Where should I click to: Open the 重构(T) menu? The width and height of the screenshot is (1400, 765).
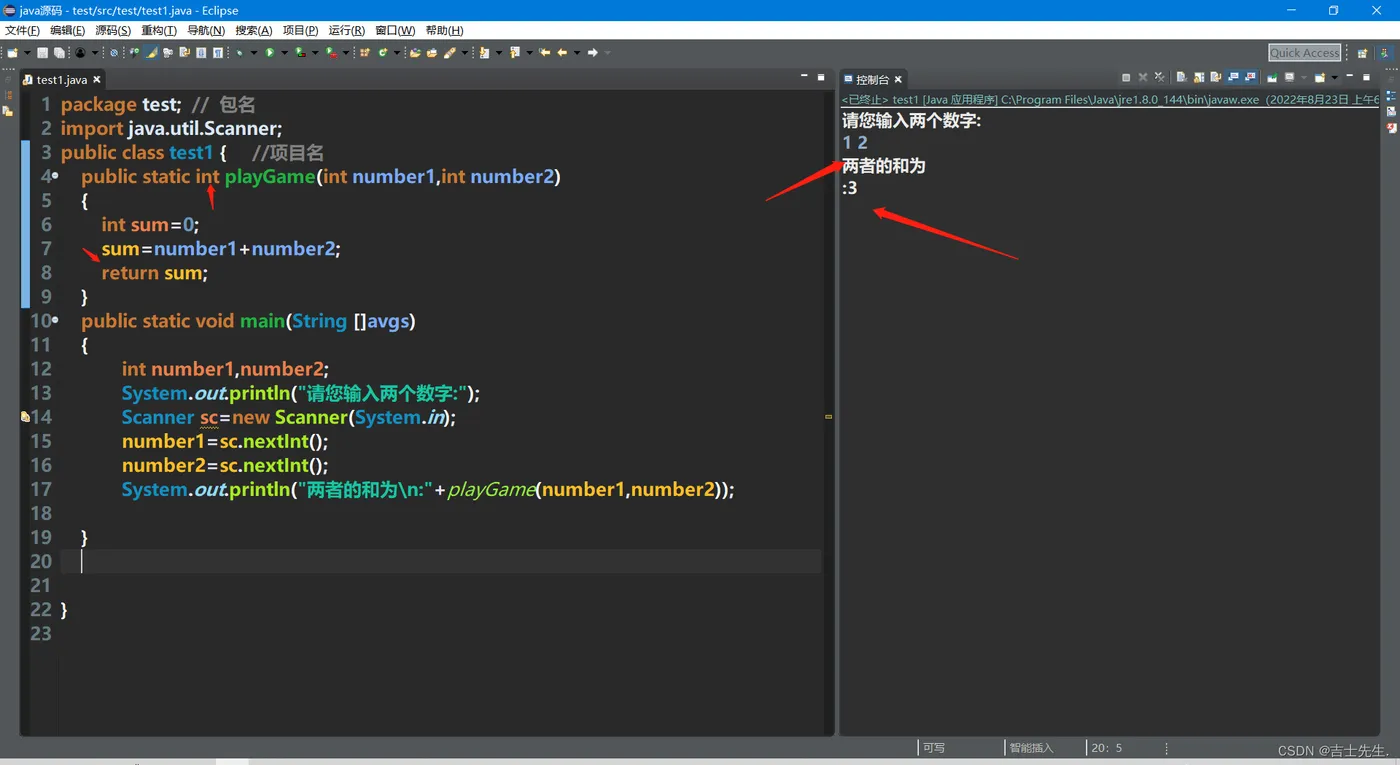(159, 31)
